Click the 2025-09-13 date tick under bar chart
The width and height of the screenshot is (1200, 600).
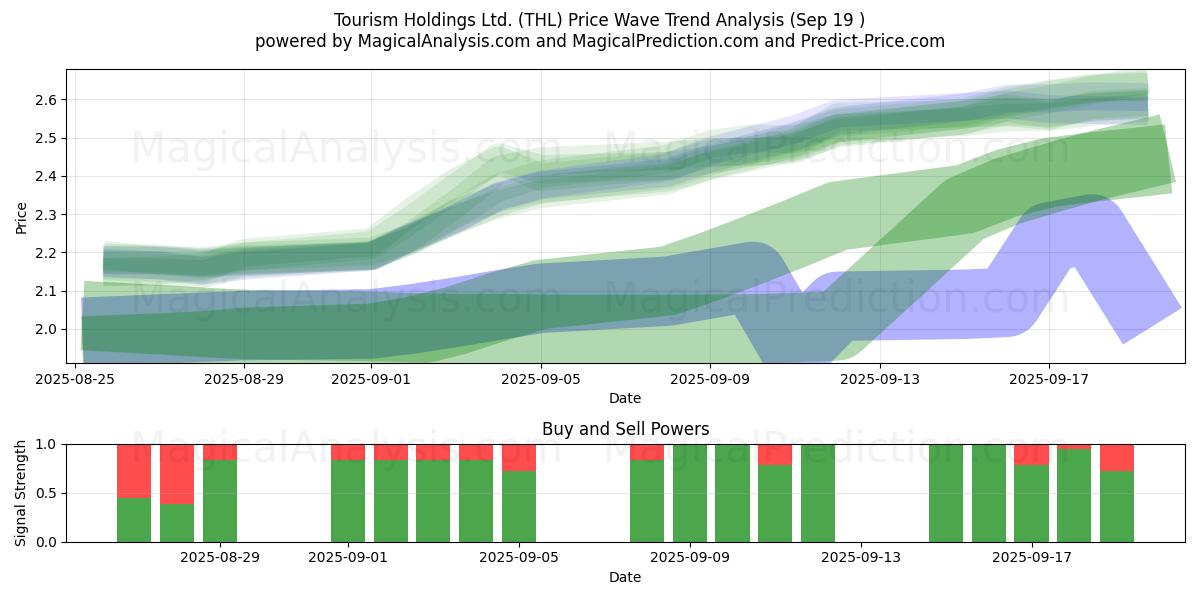pos(861,558)
